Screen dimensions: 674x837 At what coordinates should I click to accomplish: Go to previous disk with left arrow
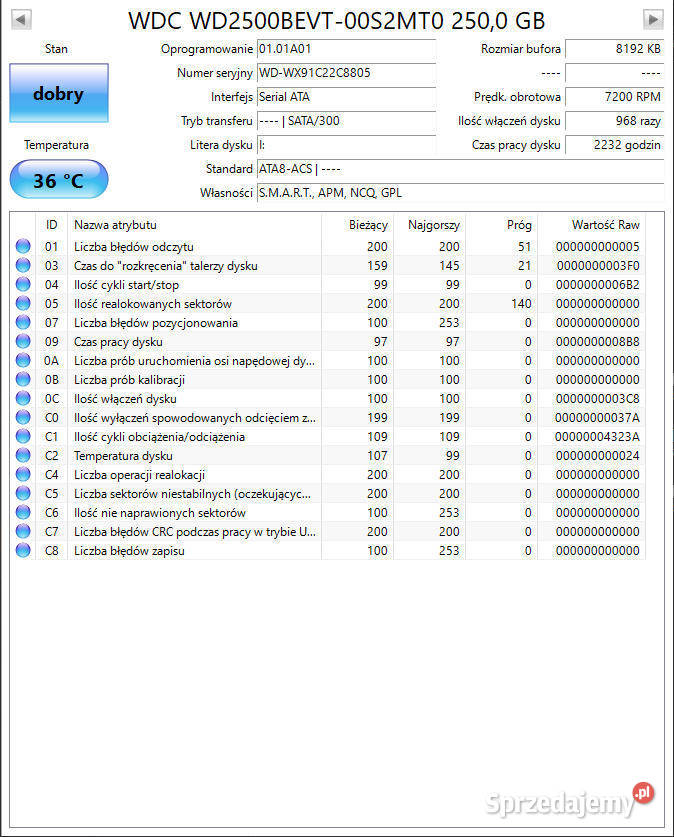21,19
